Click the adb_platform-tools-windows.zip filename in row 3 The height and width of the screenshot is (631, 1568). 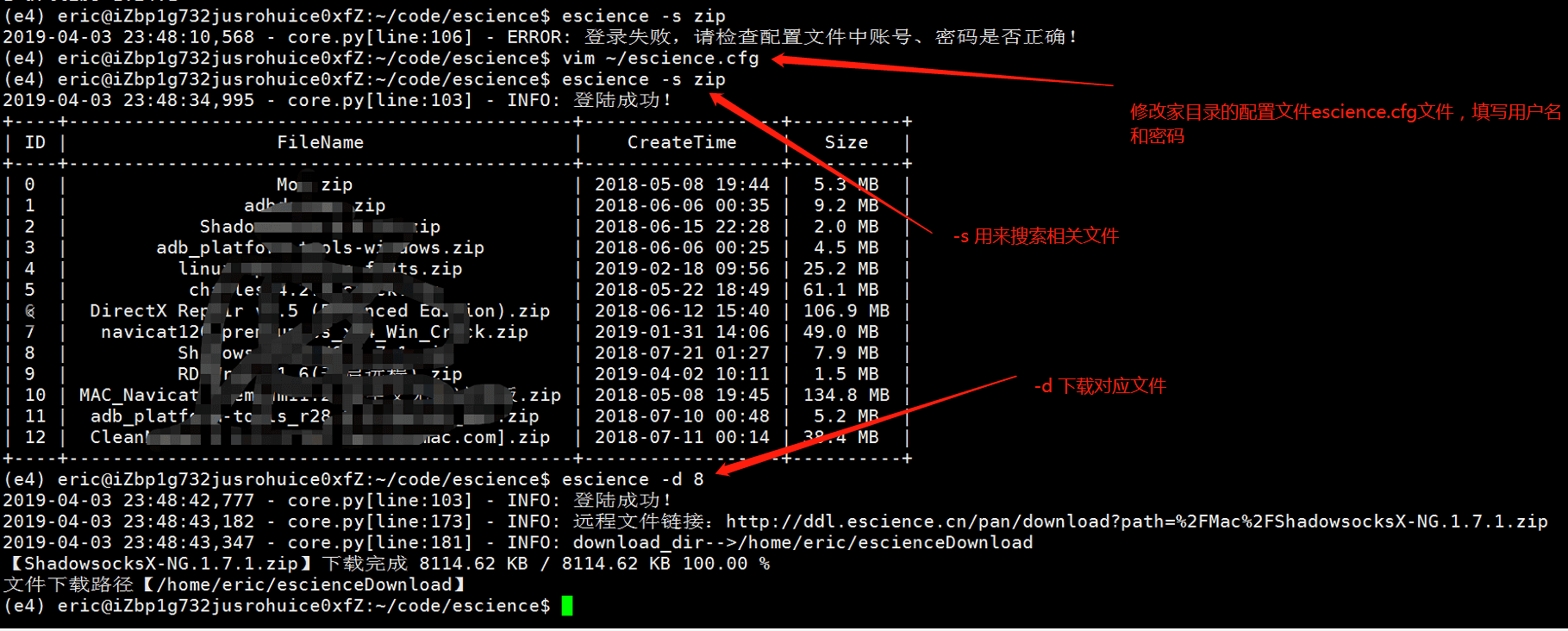point(320,247)
